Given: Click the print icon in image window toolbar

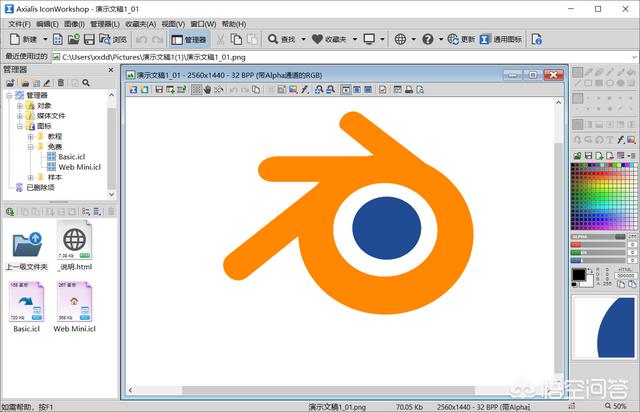Looking at the screenshot, I should click(x=409, y=89).
